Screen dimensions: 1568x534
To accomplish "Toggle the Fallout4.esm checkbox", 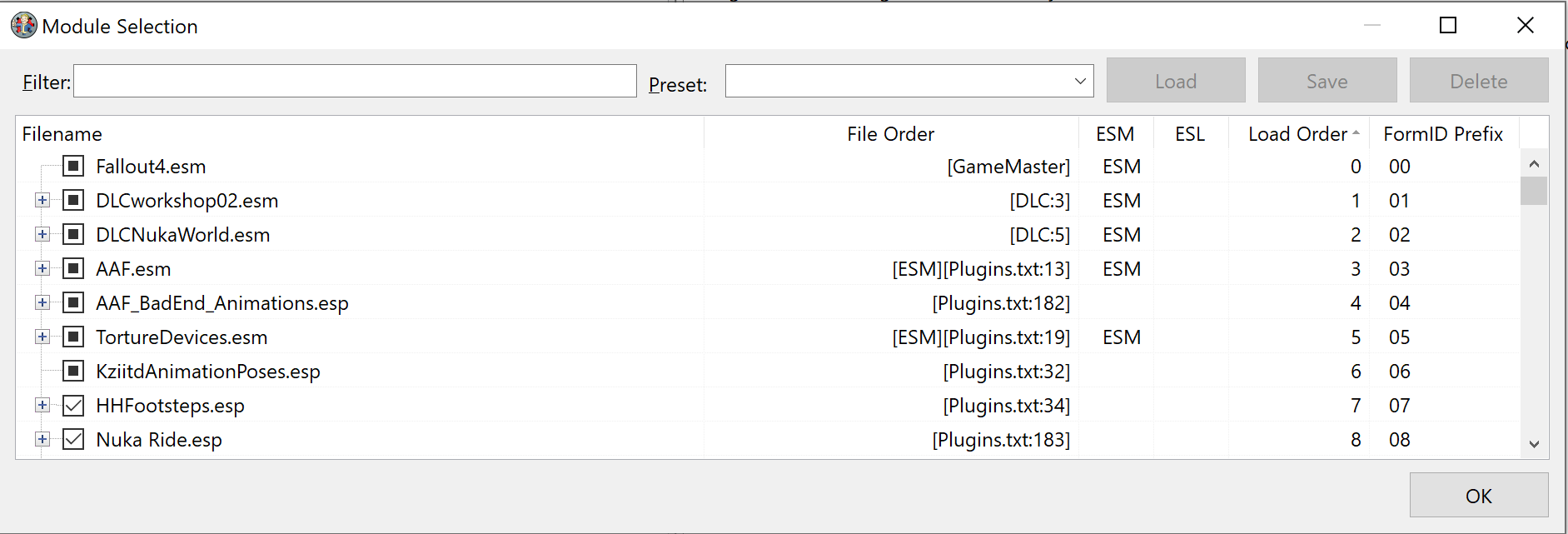I will (x=73, y=166).
